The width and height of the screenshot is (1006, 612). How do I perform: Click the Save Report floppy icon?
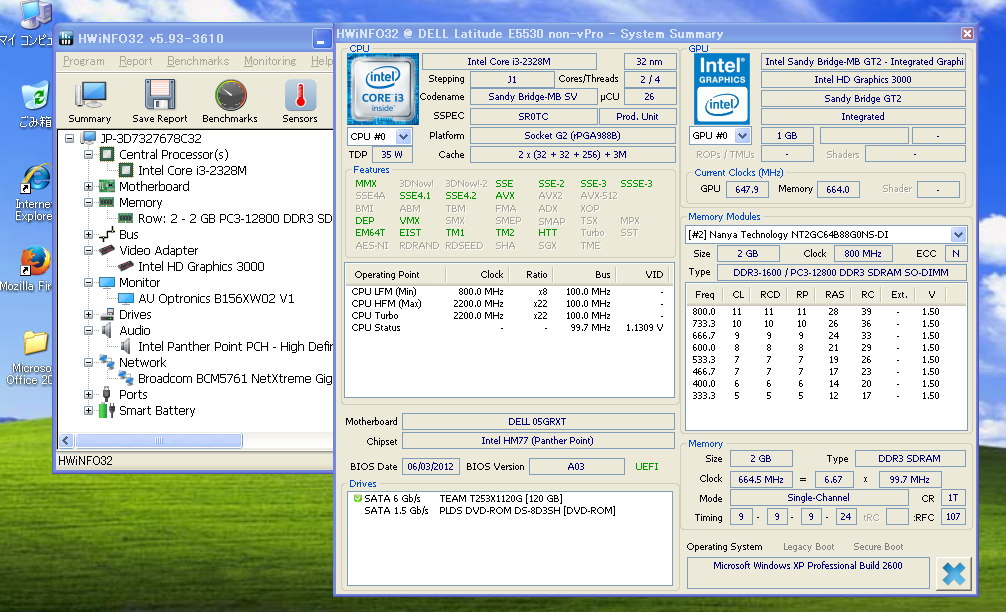click(160, 101)
